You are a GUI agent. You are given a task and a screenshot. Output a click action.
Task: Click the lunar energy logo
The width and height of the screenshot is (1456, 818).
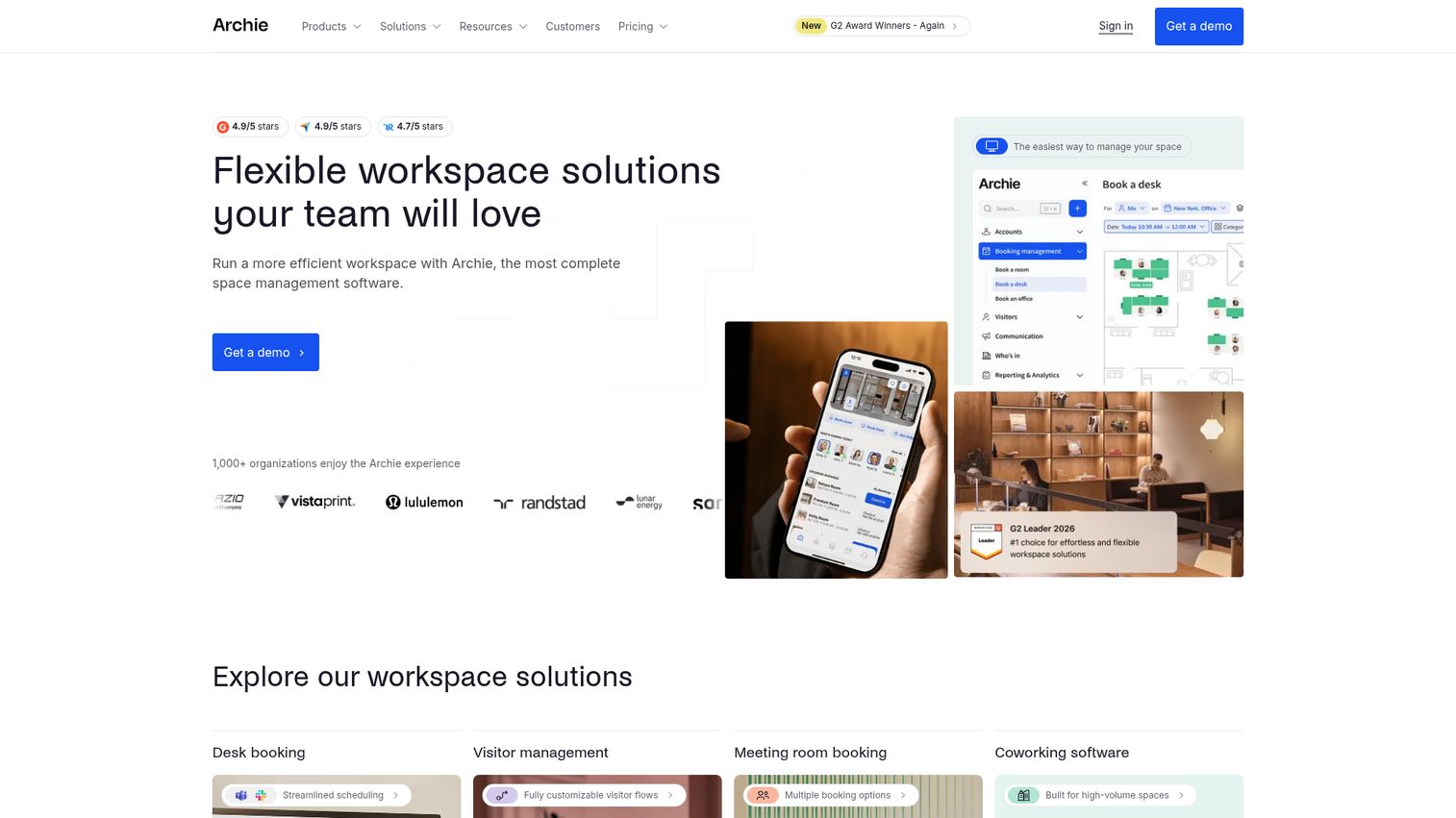pyautogui.click(x=640, y=502)
